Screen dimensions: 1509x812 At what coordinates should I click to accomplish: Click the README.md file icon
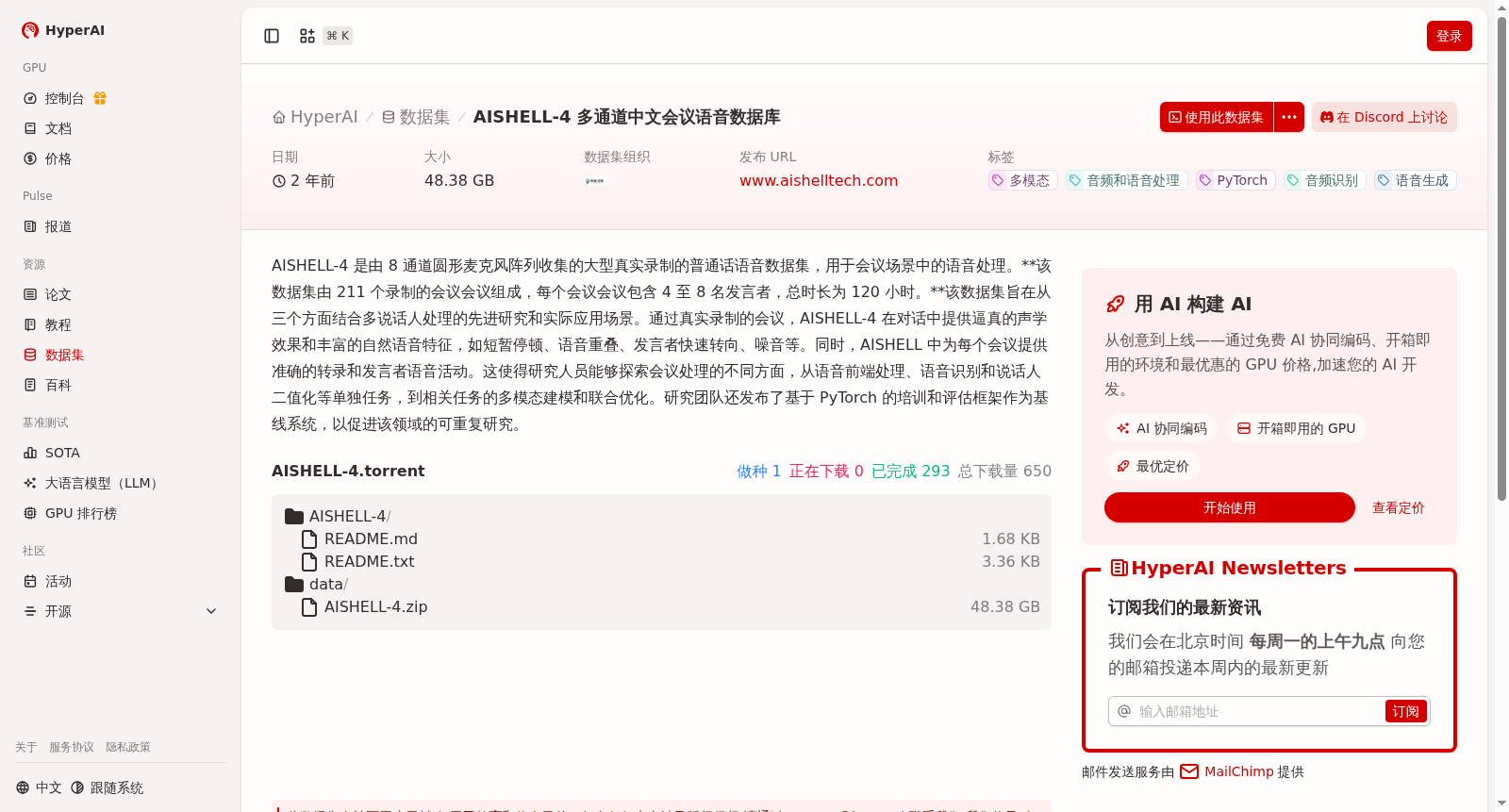[x=309, y=539]
